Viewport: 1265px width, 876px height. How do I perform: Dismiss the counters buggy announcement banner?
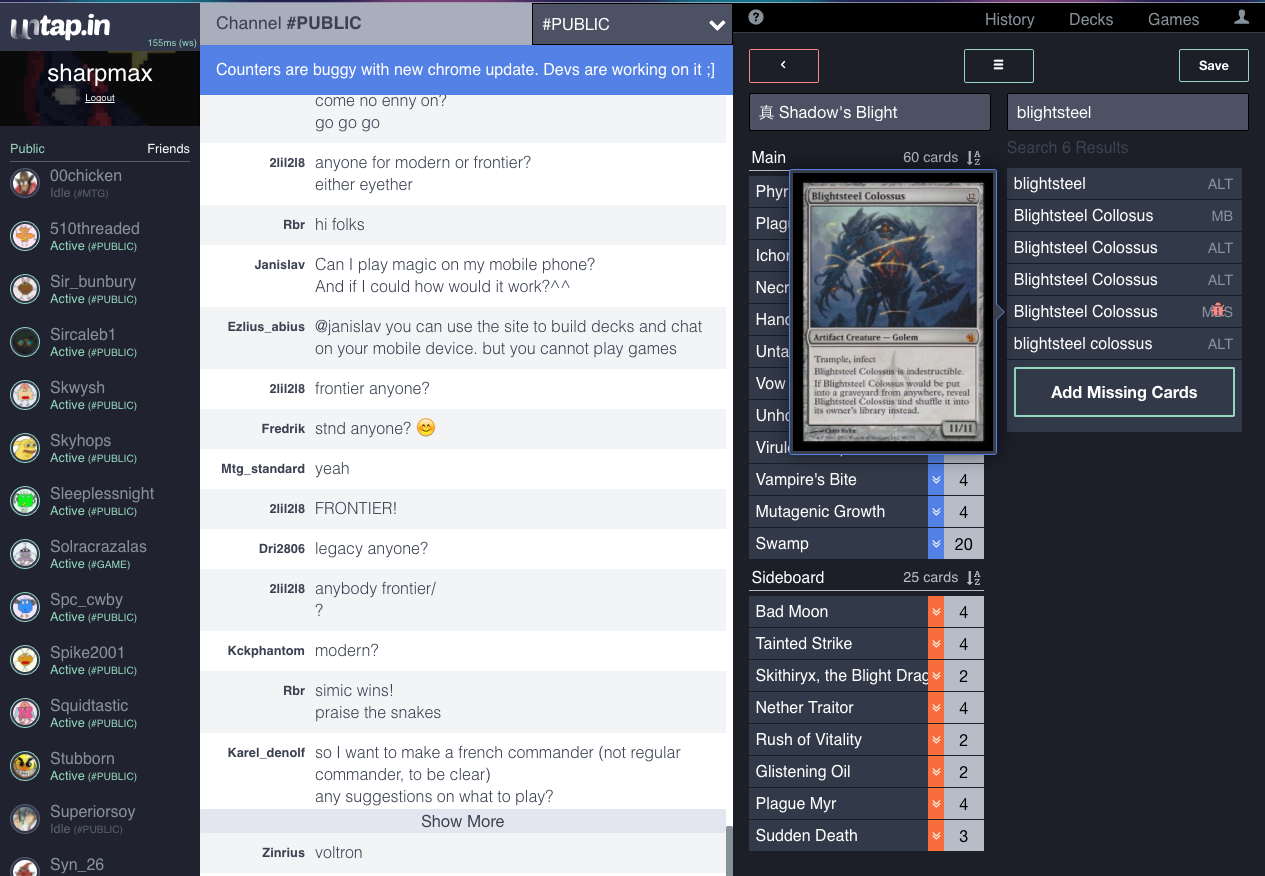tap(466, 70)
